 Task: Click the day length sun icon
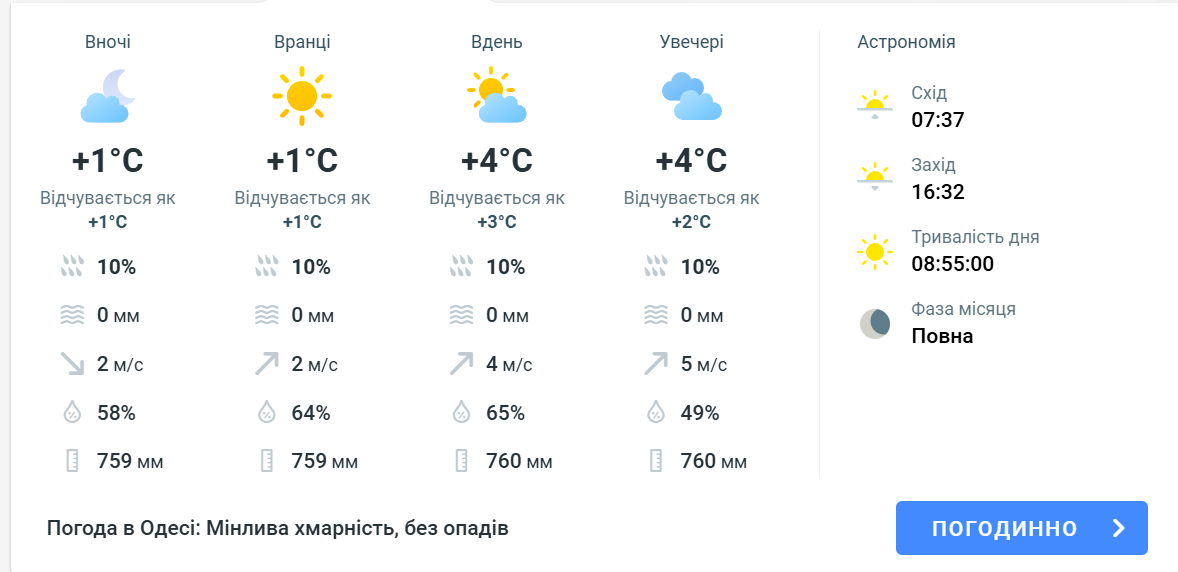click(874, 251)
